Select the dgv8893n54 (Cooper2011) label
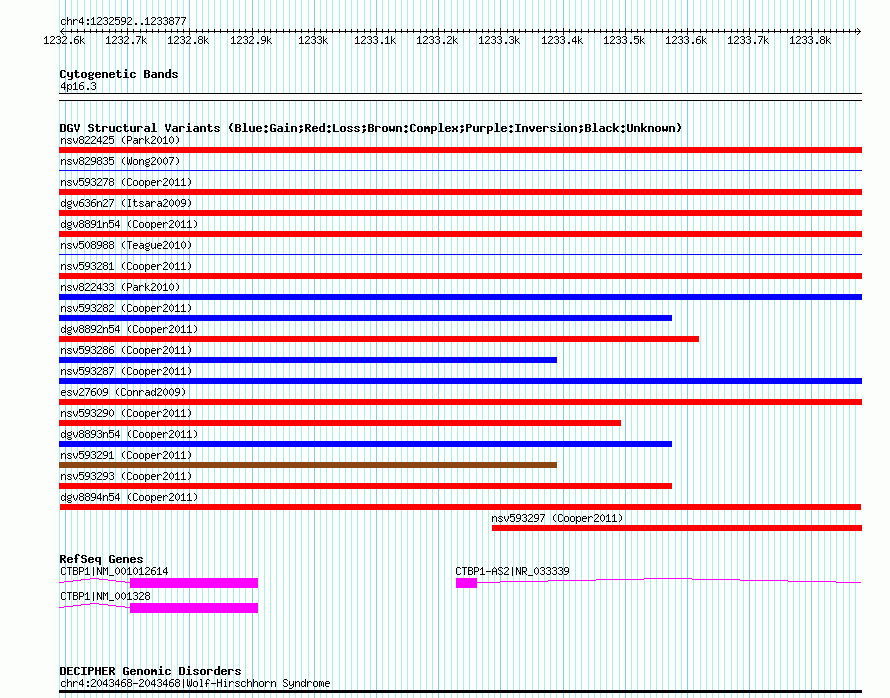 tap(129, 434)
